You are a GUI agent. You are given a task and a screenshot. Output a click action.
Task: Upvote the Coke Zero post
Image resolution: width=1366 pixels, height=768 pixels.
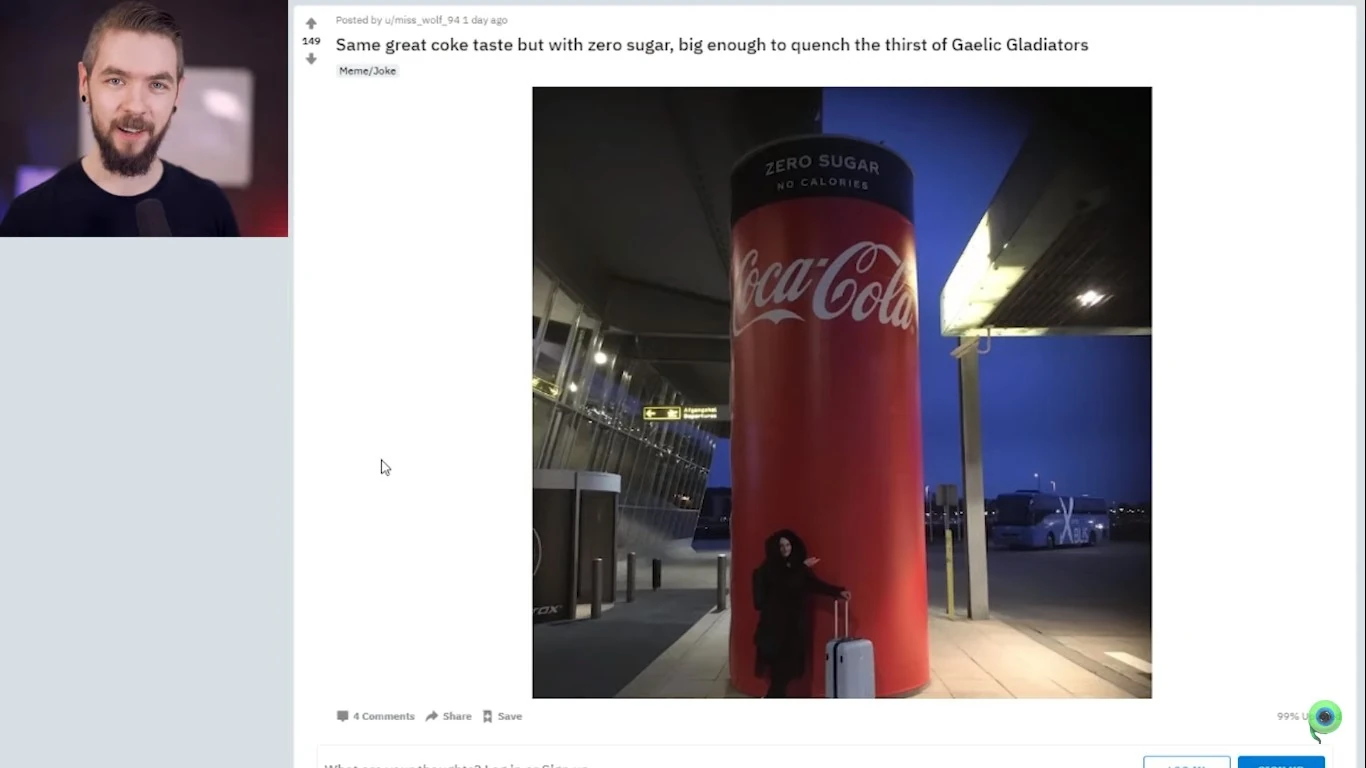point(311,23)
